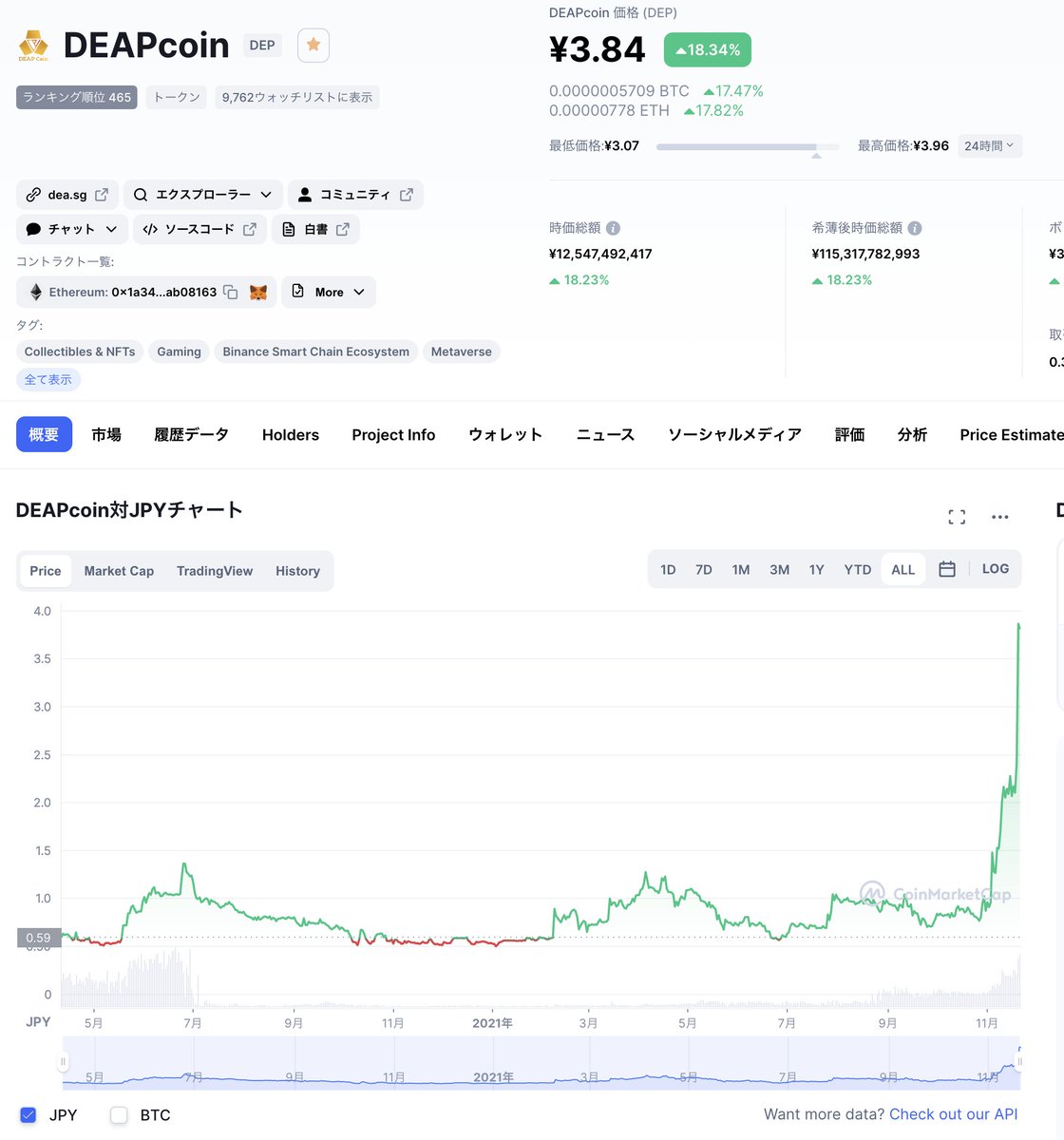Copy the Ethereum contract address
1064x1140 pixels.
[x=230, y=292]
